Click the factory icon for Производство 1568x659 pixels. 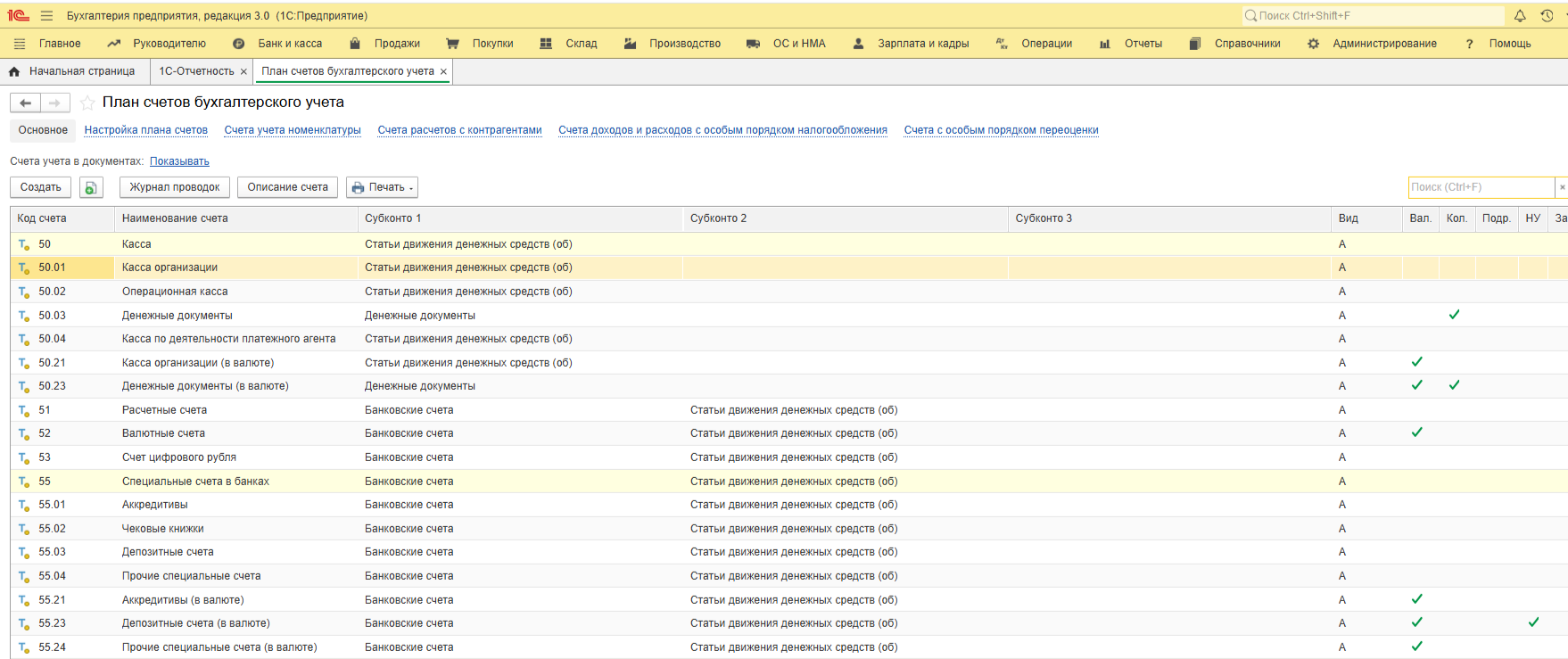coord(630,44)
